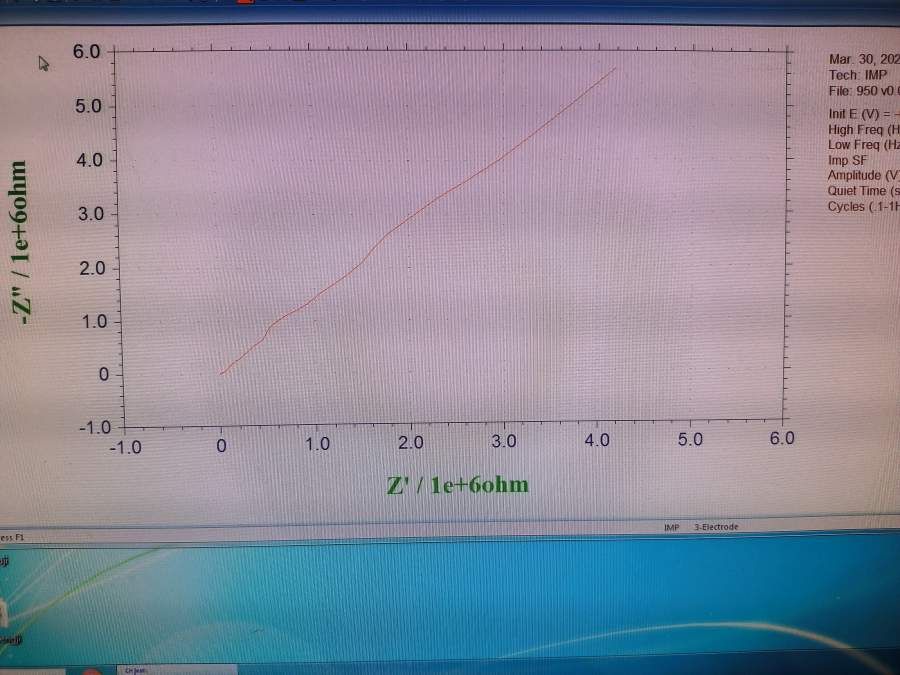Click the x-axis tick label 2.0

coord(410,443)
